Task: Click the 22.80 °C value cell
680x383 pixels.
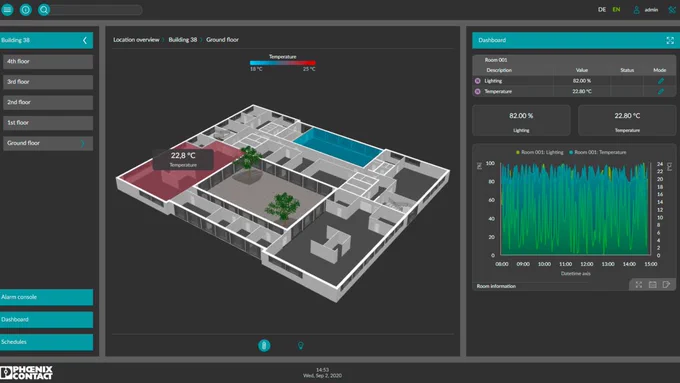Action: pos(582,92)
